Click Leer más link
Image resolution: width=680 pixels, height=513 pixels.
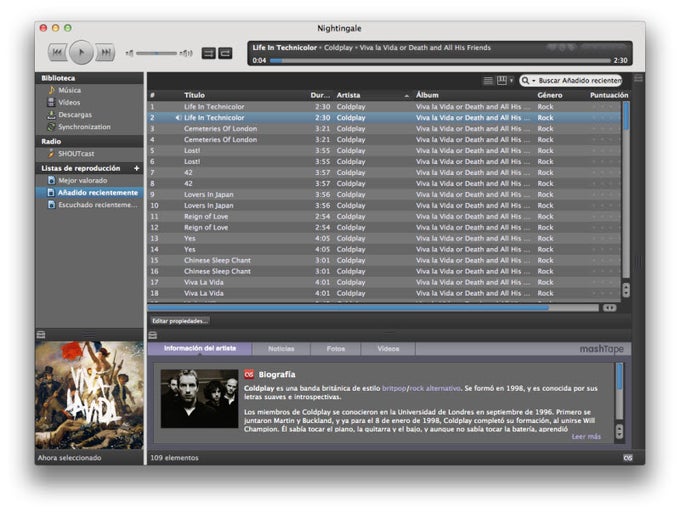tap(586, 436)
